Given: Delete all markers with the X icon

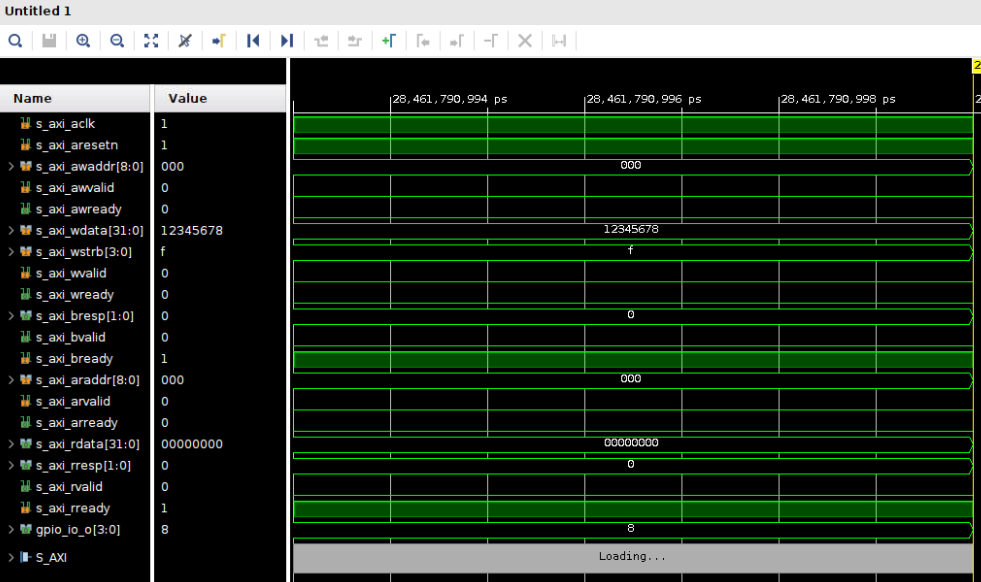Looking at the screenshot, I should click(525, 41).
